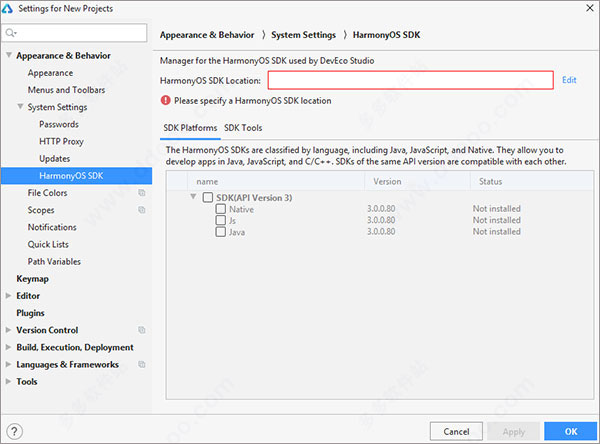Image resolution: width=600 pixels, height=444 pixels.
Task: Click the name column header
Action: pos(276,181)
